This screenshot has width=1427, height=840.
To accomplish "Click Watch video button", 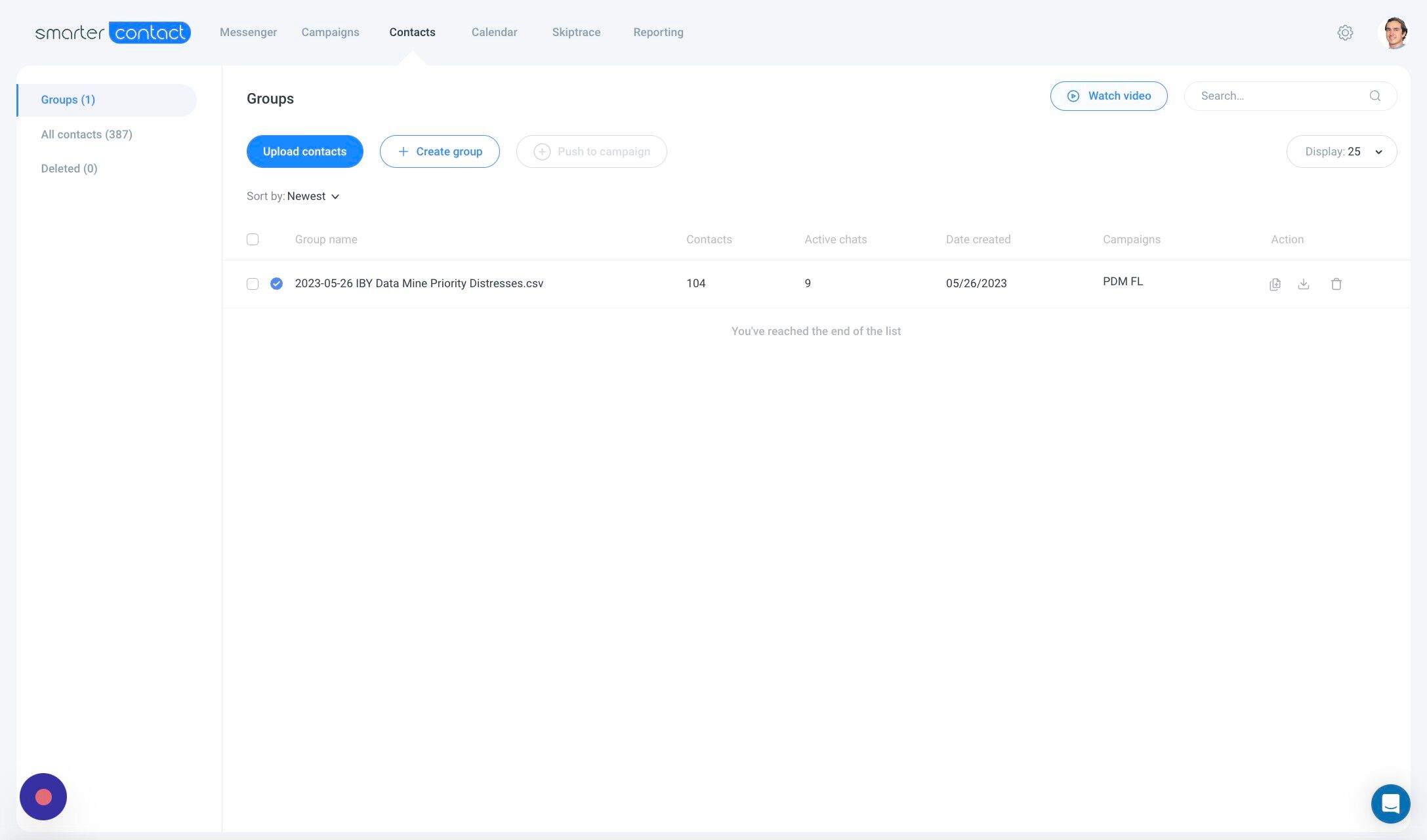I will pyautogui.click(x=1109, y=96).
